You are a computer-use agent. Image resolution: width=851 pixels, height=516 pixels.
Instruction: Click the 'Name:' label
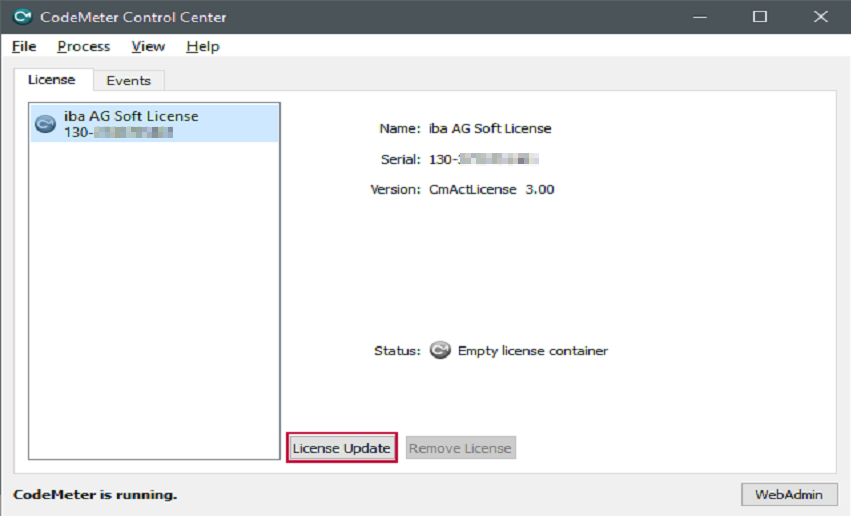400,129
